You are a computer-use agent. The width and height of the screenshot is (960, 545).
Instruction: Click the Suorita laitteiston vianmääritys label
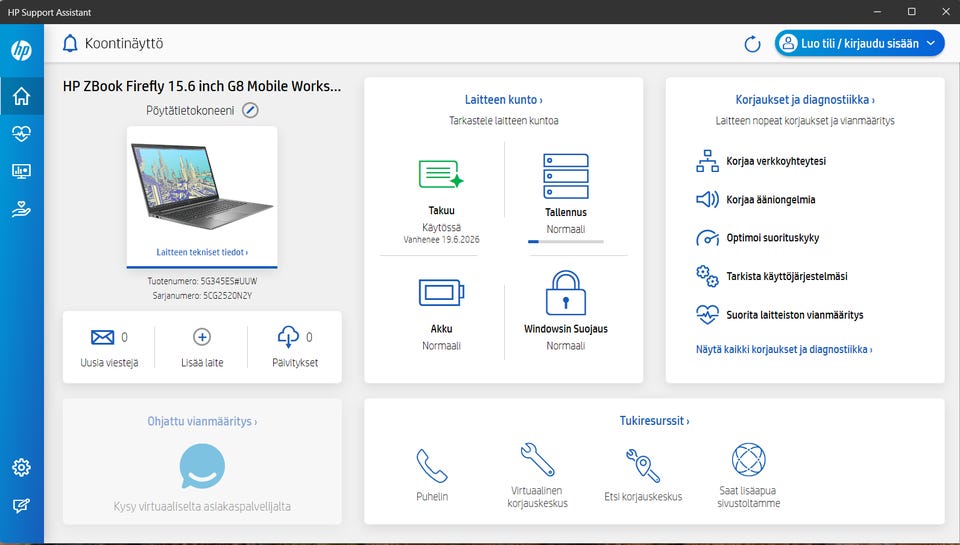[795, 315]
